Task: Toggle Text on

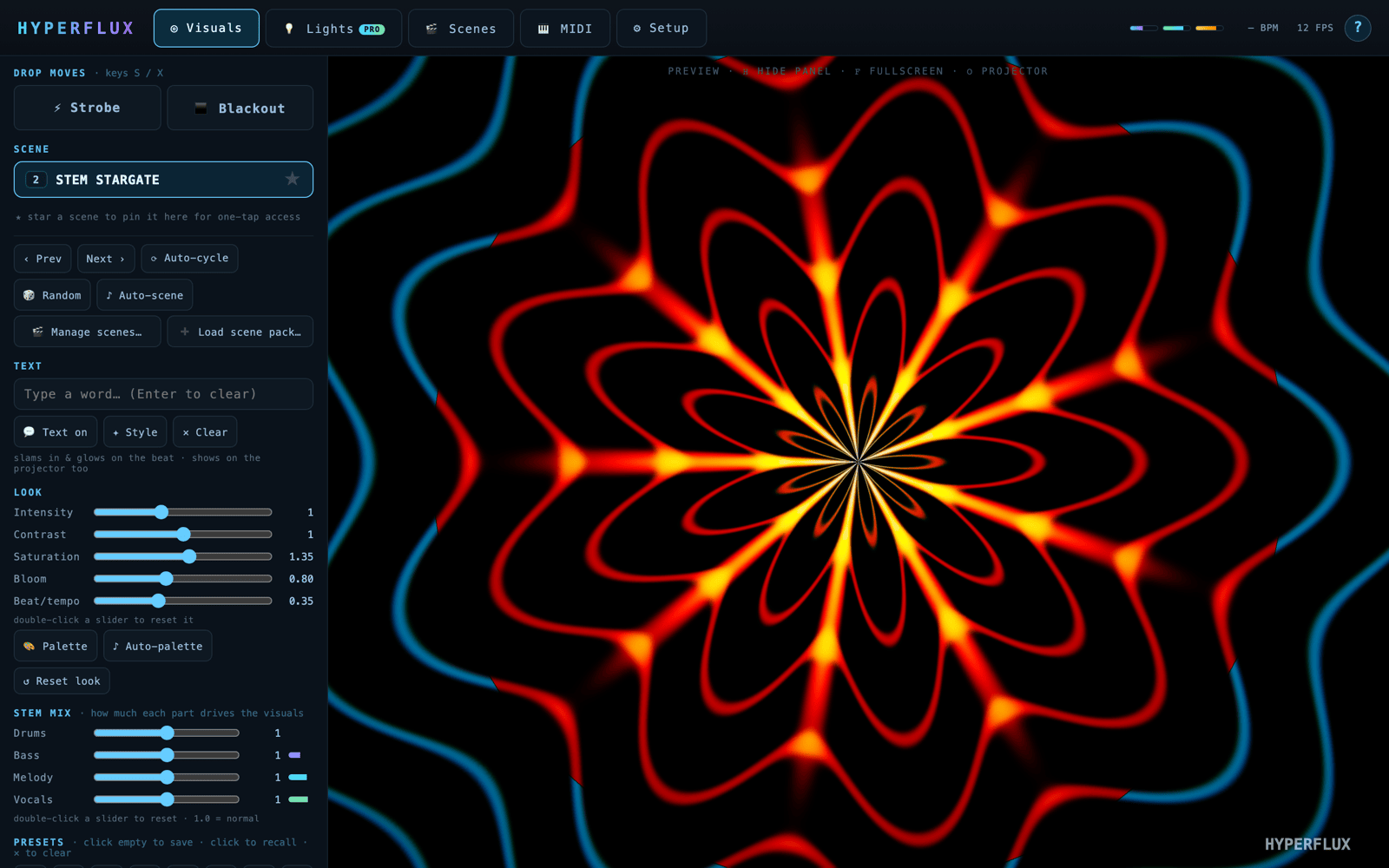Action: pyautogui.click(x=56, y=432)
